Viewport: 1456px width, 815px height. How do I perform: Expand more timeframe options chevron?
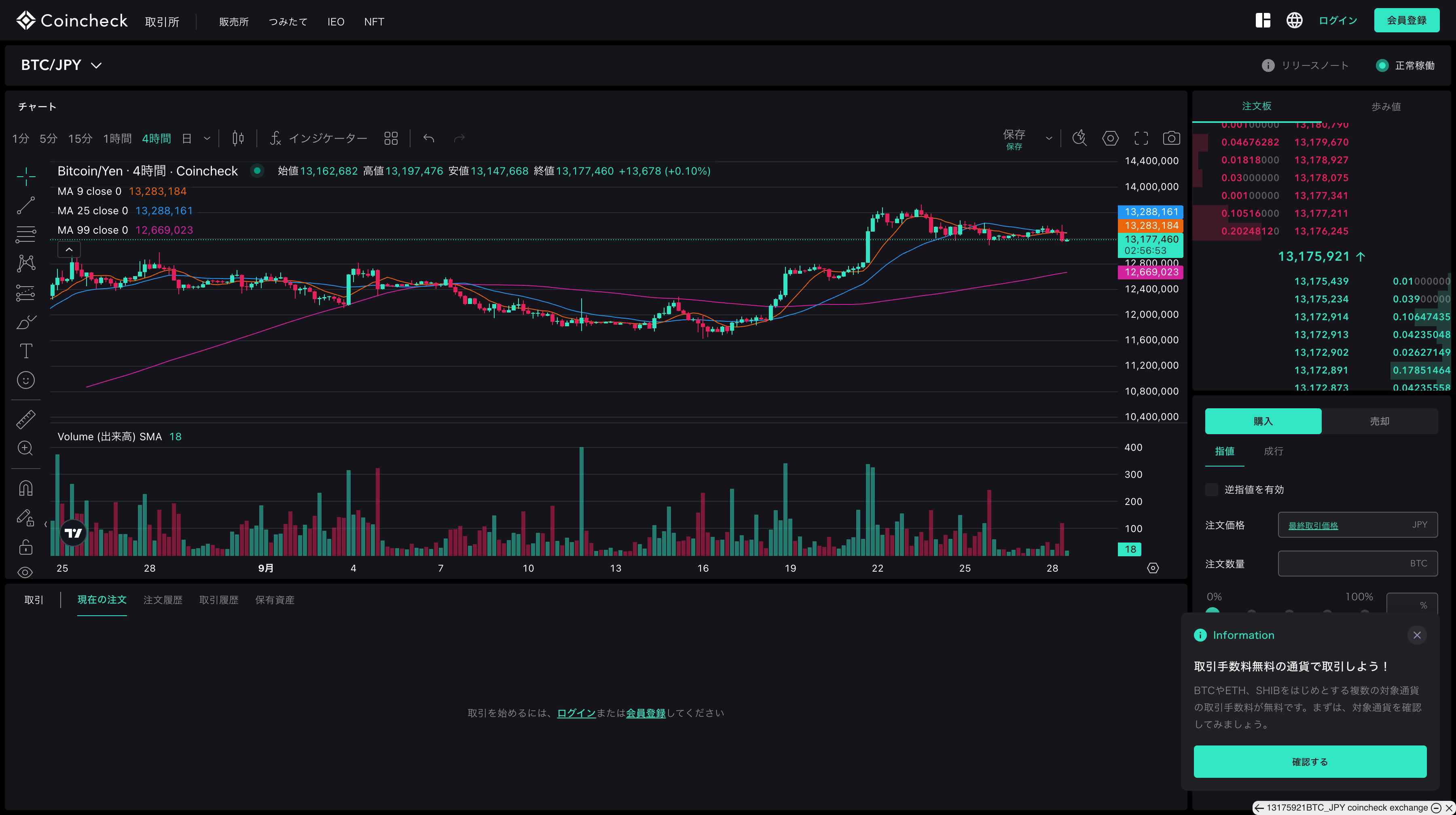point(207,138)
